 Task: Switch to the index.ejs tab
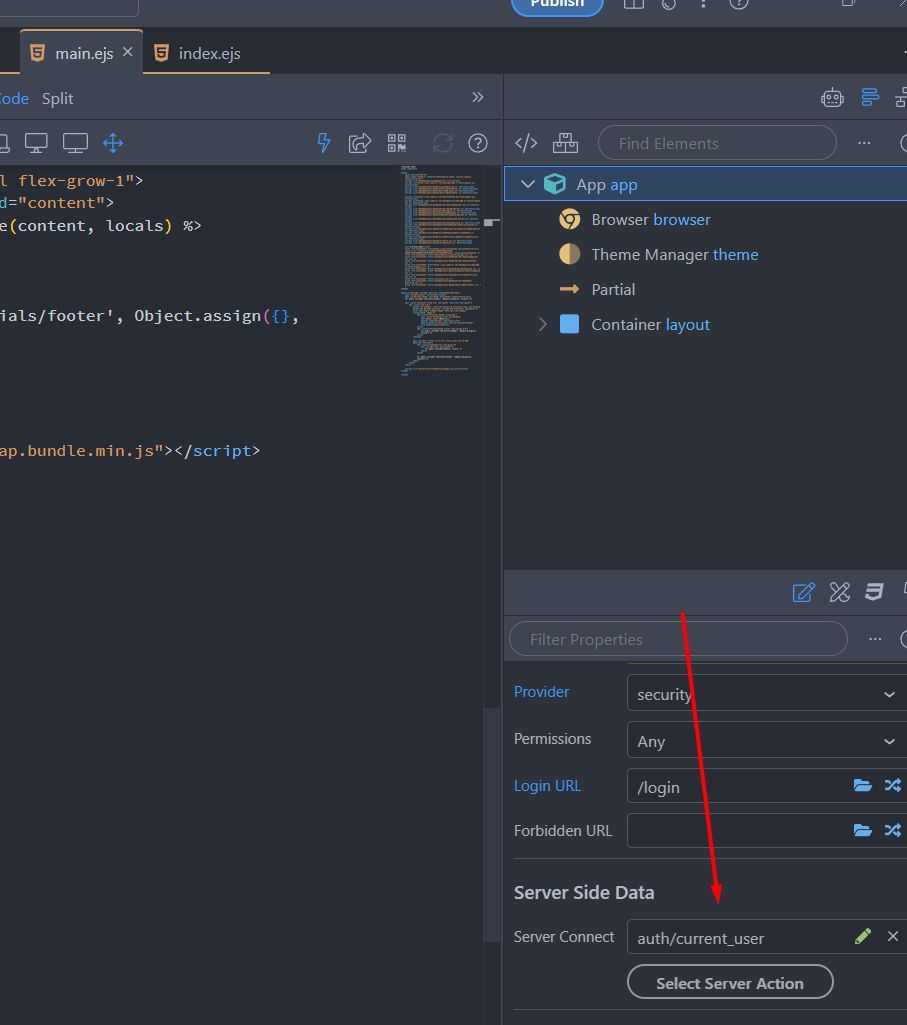(x=208, y=54)
